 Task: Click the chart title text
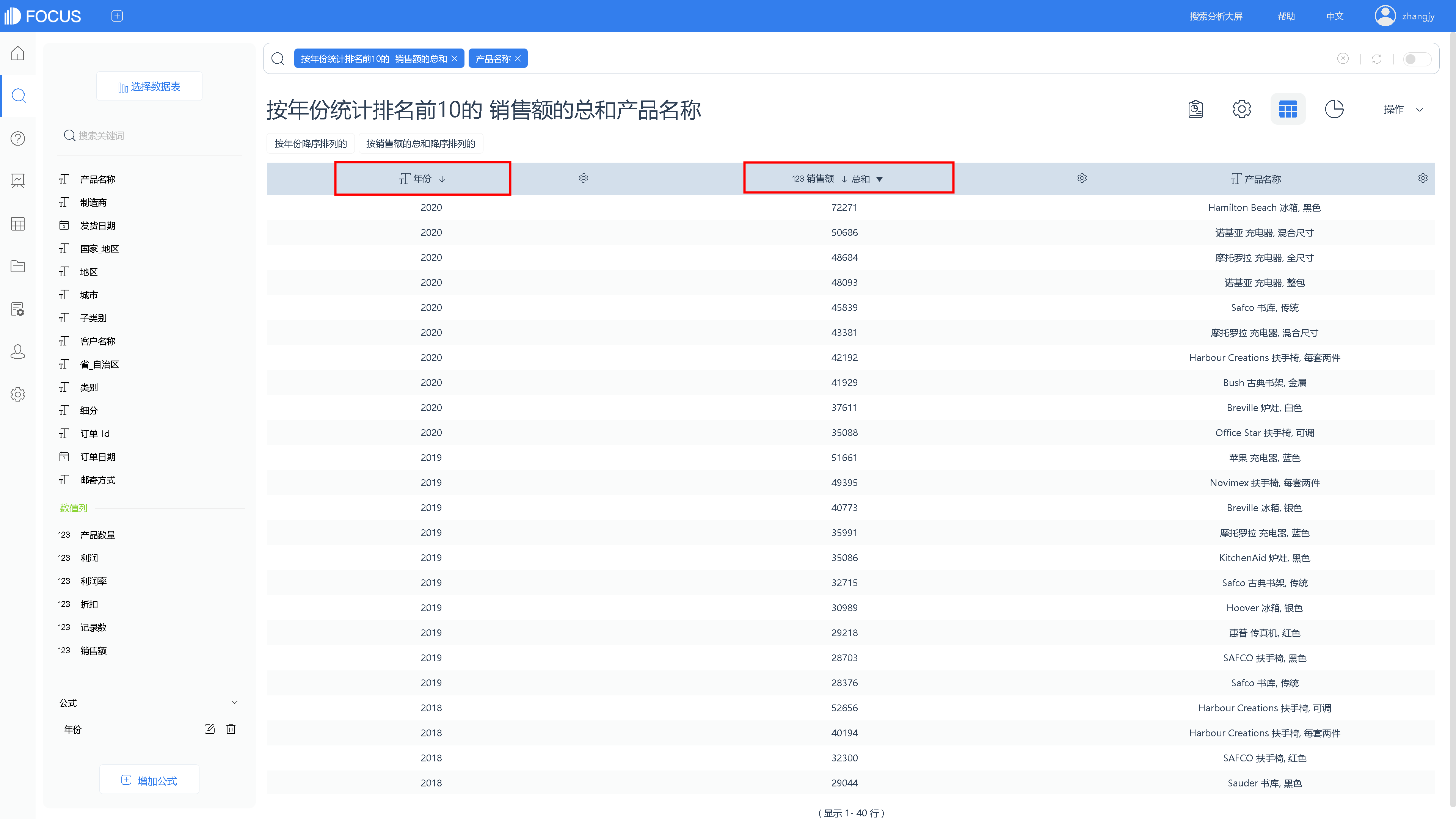(484, 110)
